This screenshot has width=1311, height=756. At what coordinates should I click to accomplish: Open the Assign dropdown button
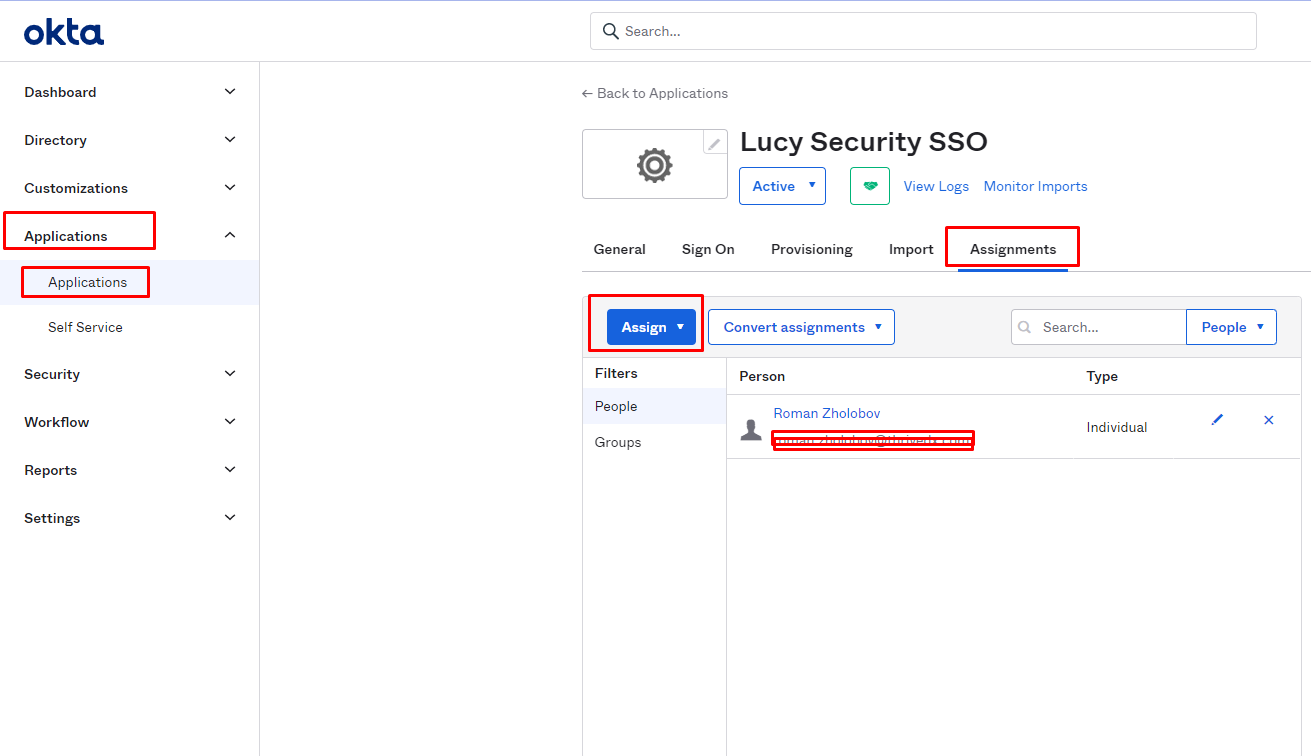click(651, 327)
